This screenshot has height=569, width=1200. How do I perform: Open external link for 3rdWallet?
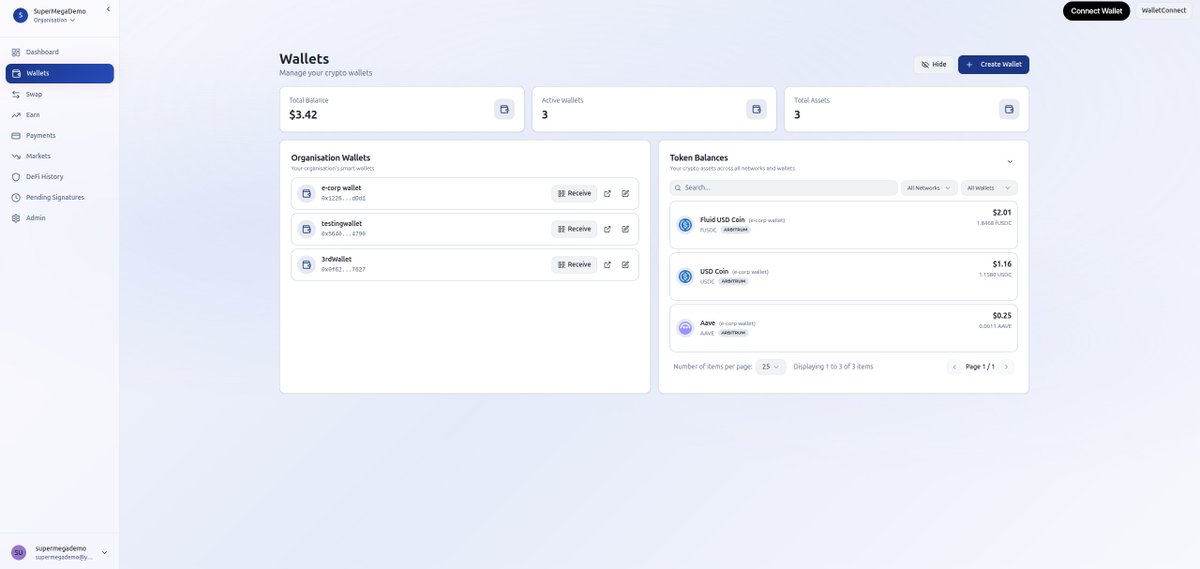coord(607,264)
